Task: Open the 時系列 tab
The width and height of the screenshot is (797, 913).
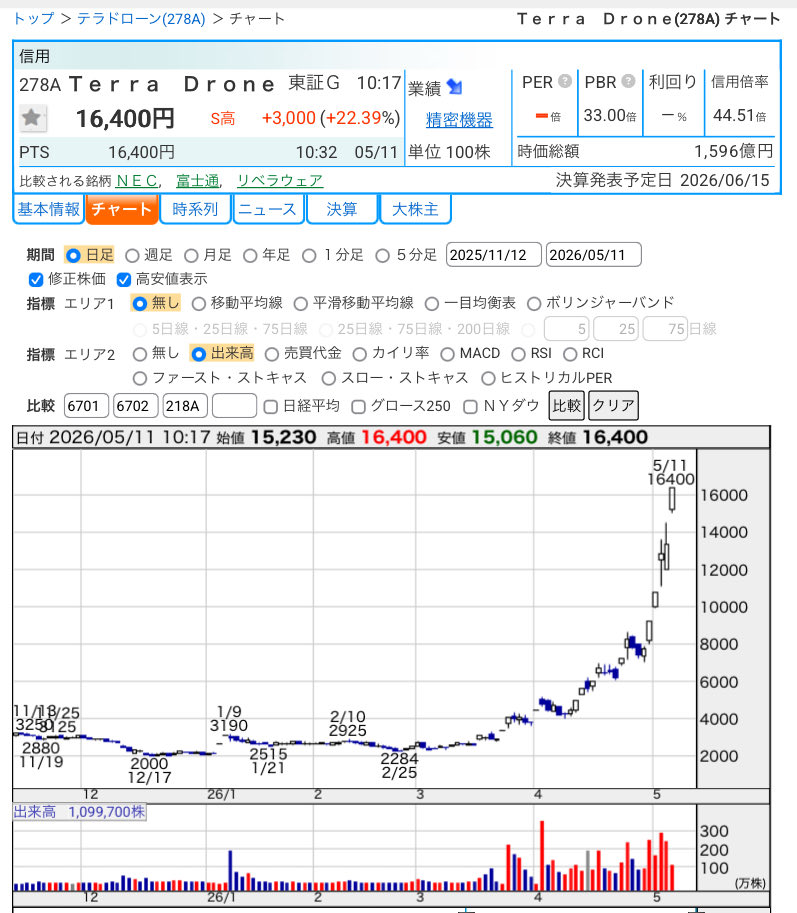Action: point(195,209)
